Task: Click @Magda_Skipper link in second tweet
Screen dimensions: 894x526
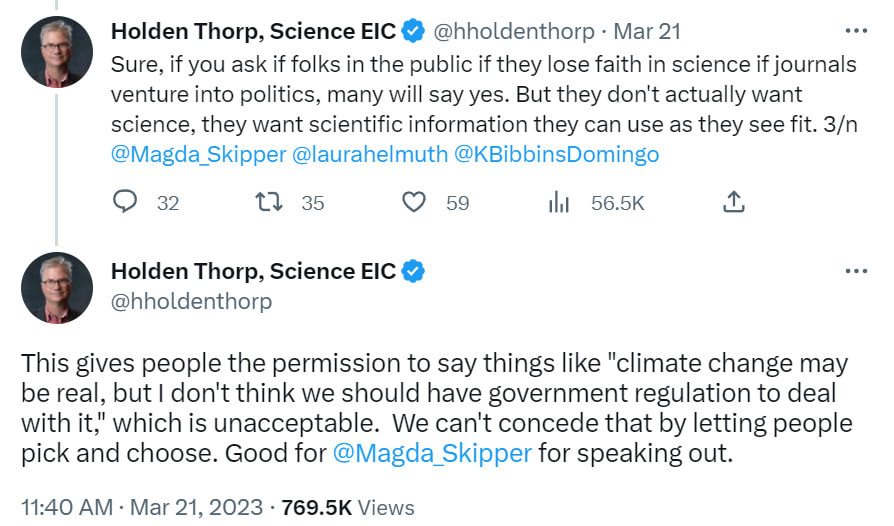Action: 432,453
